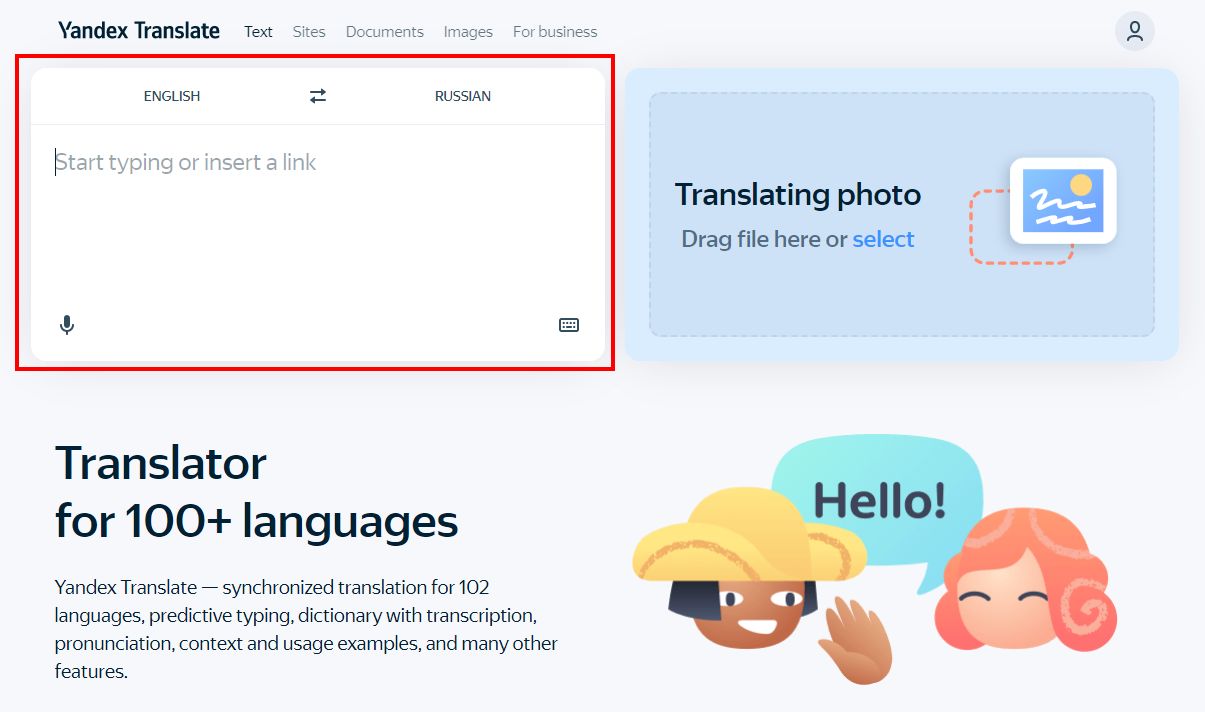Image resolution: width=1205 pixels, height=712 pixels.
Task: Open the RUSSIAN target language selector
Action: [x=463, y=96]
